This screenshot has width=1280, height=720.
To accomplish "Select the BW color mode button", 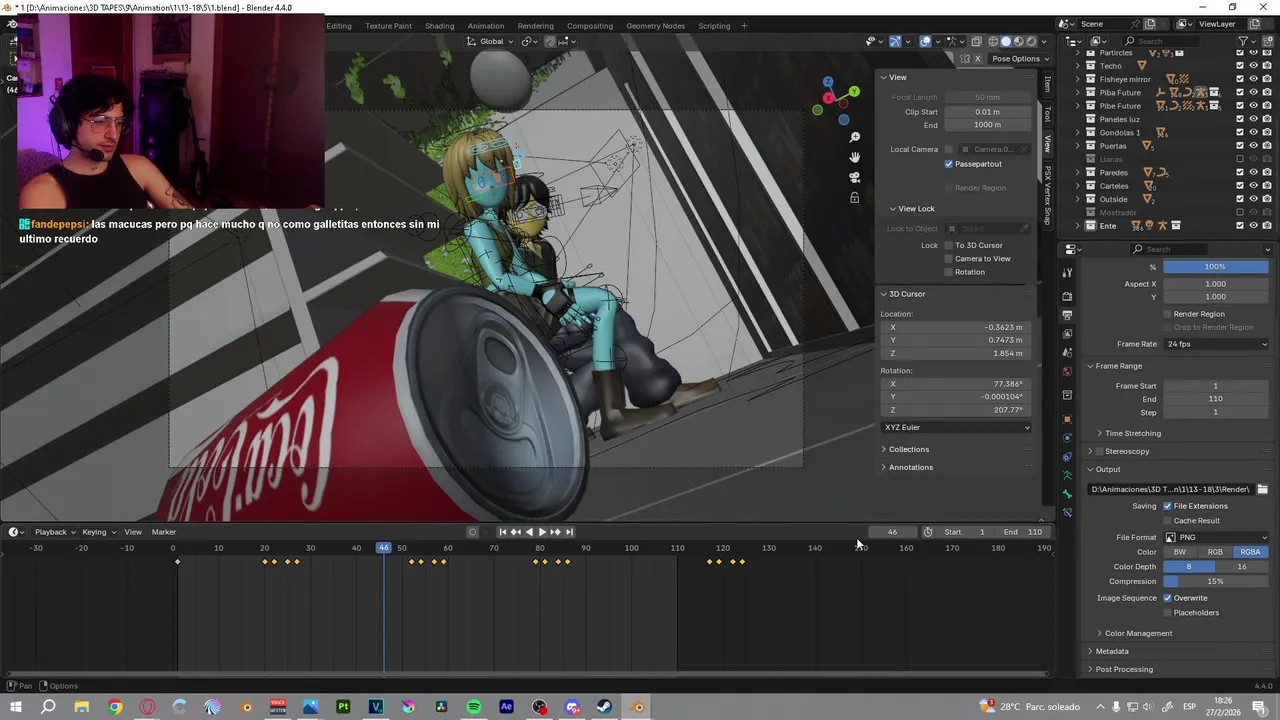I will tap(1180, 552).
